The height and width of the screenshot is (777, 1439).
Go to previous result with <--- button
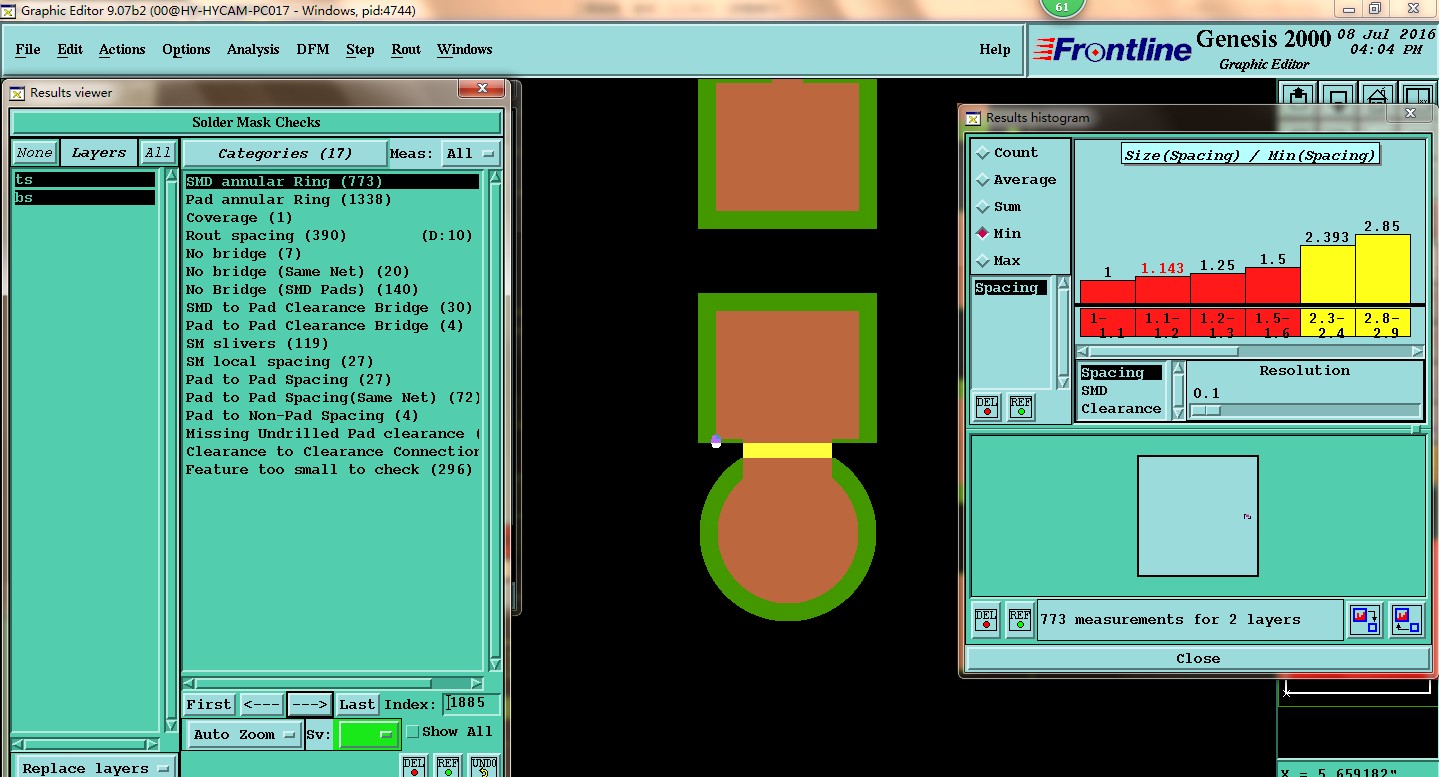tap(261, 704)
